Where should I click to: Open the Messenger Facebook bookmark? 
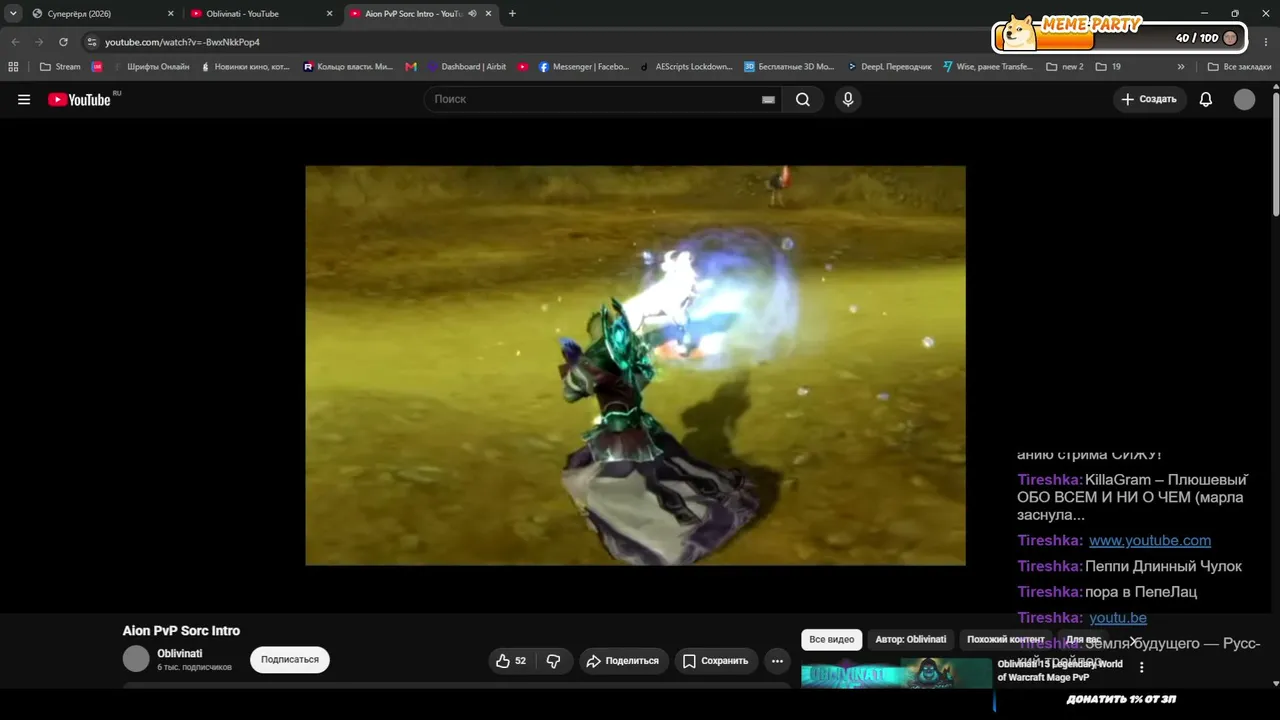(584, 67)
